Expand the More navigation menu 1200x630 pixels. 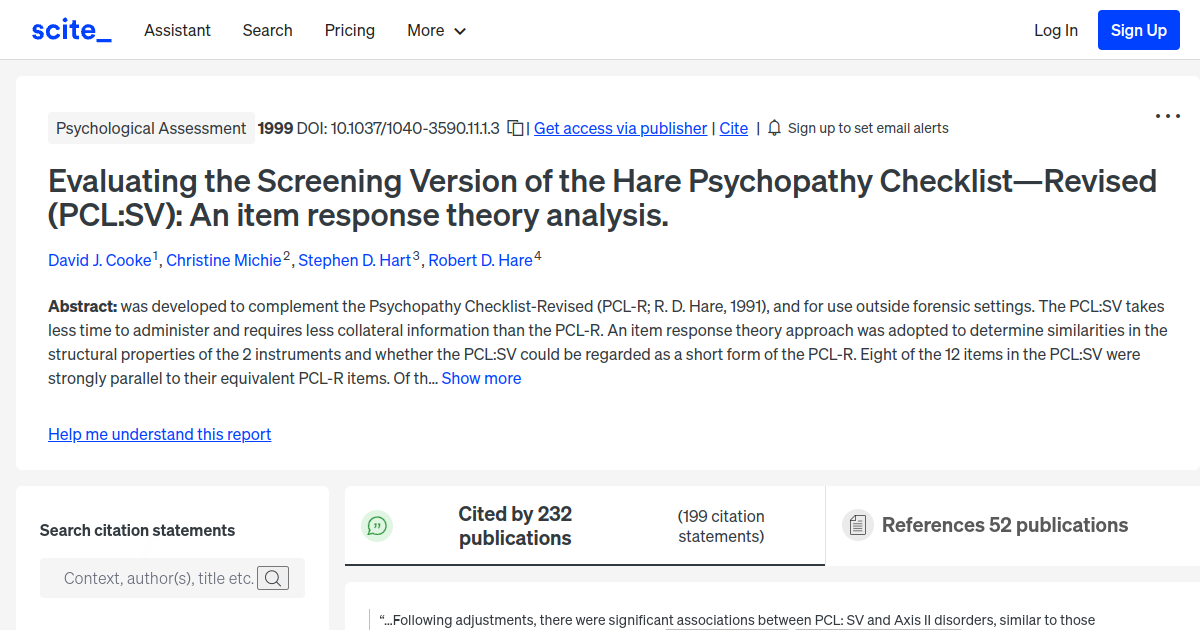tap(436, 30)
